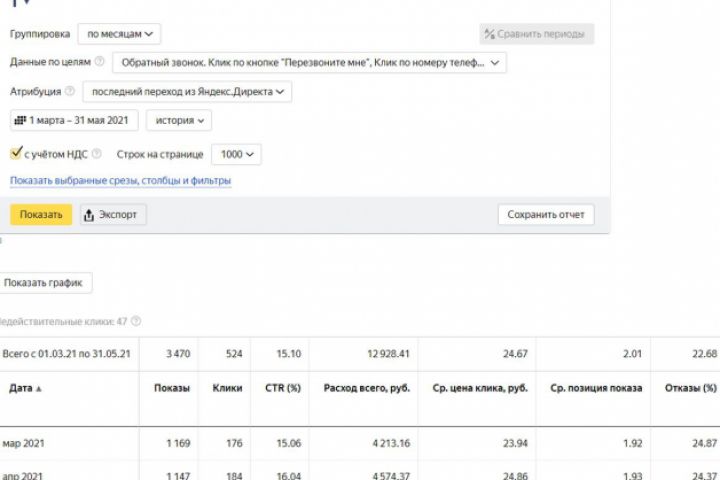Select the Строк на странице 1000 dropdown
The image size is (720, 480).
pos(236,154)
